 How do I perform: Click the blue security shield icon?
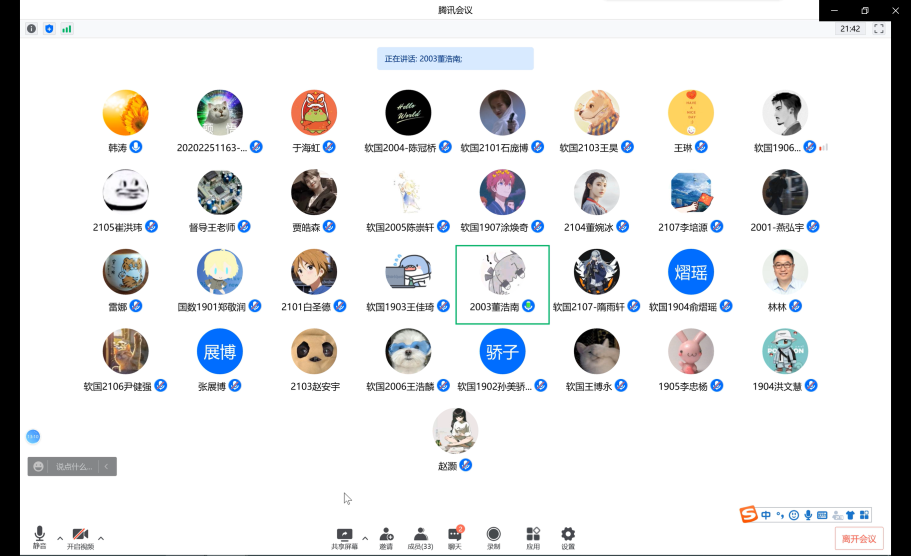(49, 28)
